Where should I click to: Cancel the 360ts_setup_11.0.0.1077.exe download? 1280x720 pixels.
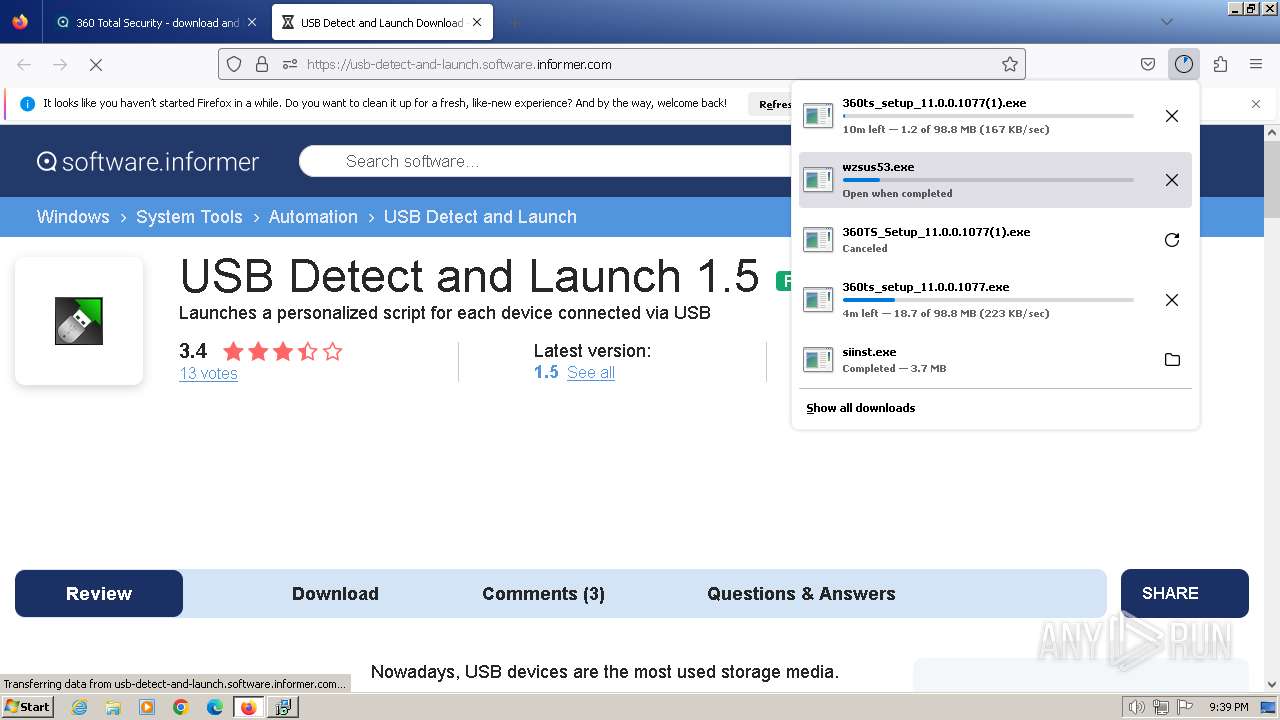click(1172, 300)
